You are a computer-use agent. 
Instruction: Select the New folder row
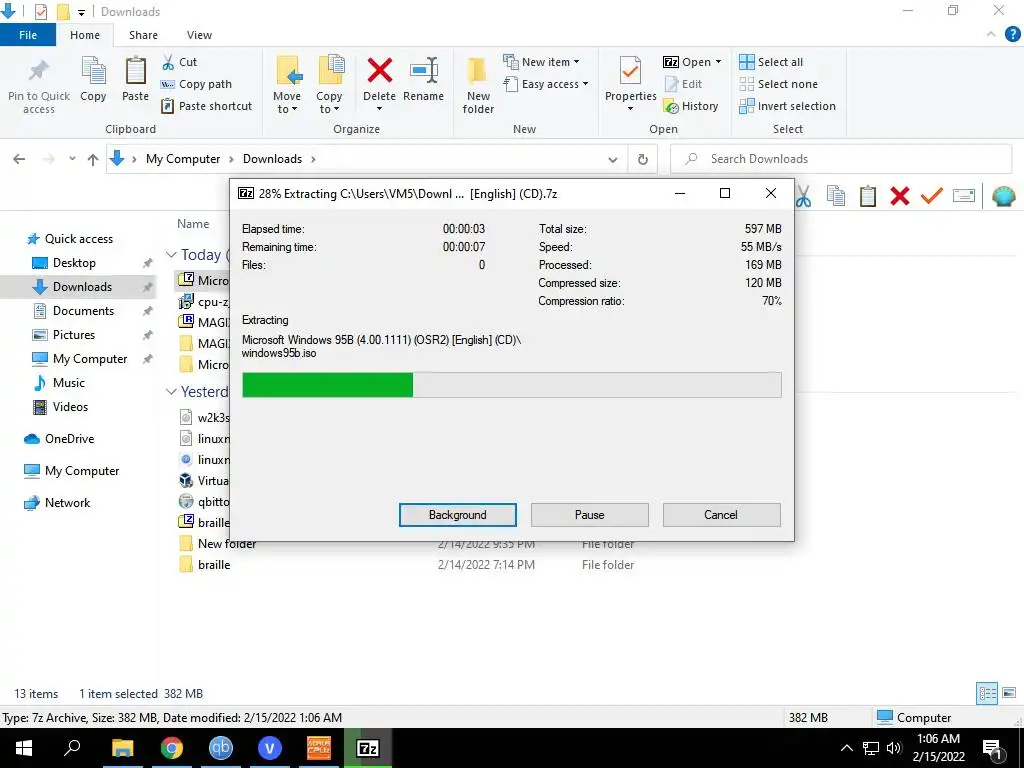tap(405, 544)
